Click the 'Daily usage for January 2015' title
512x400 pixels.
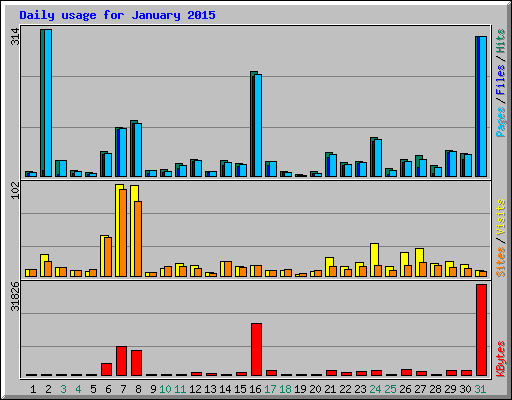(117, 15)
